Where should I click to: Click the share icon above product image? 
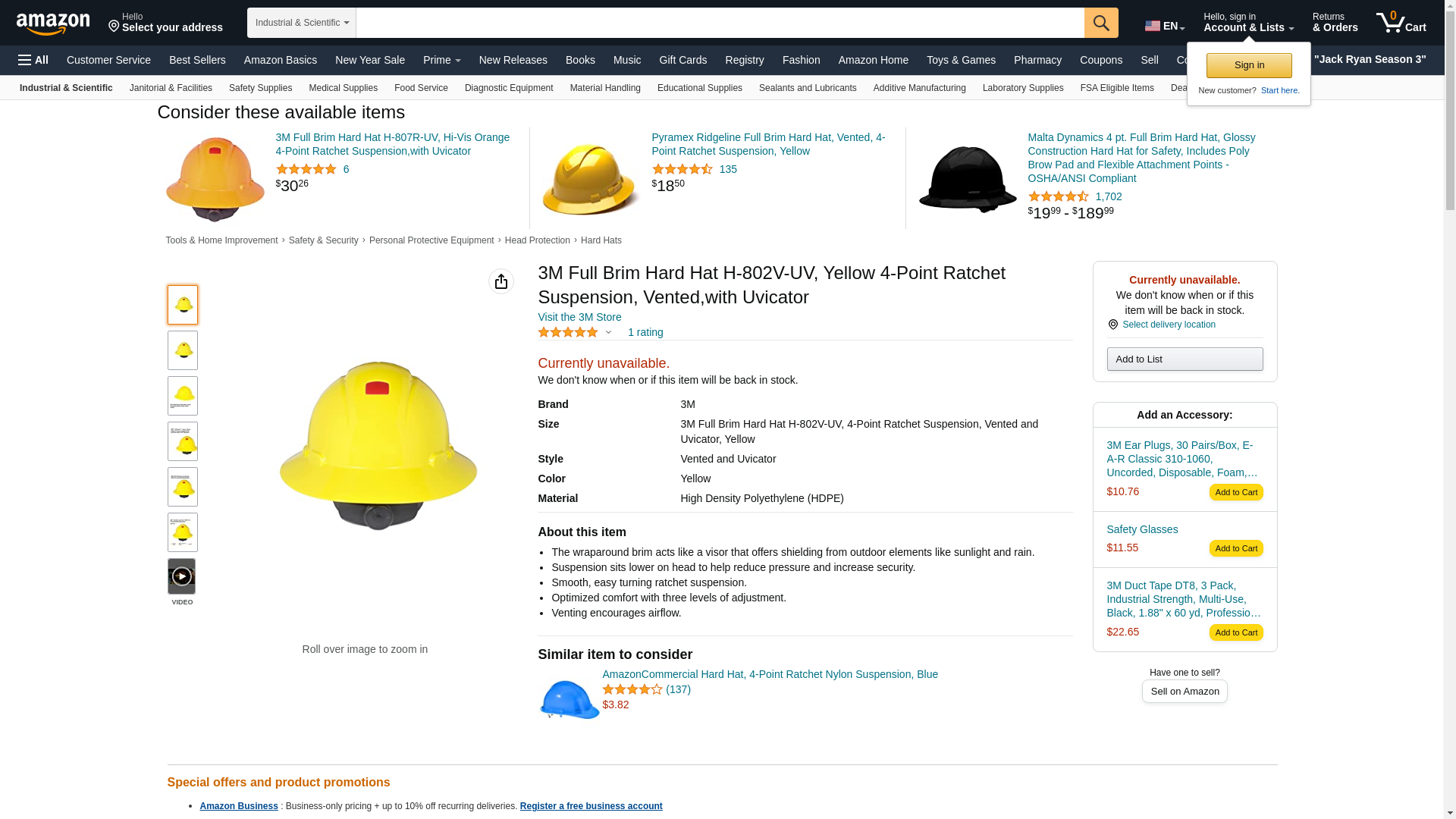pyautogui.click(x=500, y=281)
